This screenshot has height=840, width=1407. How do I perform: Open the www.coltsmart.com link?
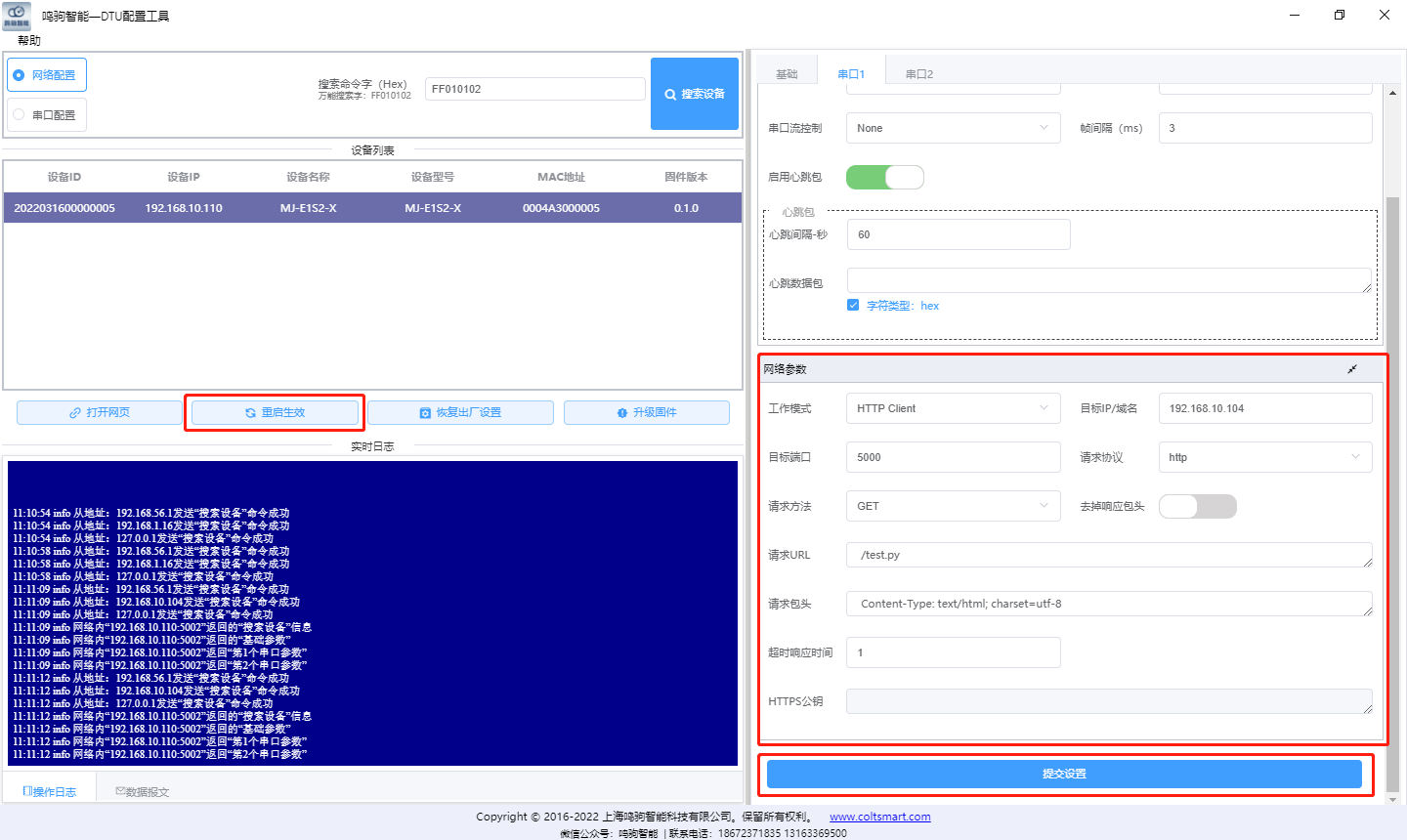click(879, 817)
